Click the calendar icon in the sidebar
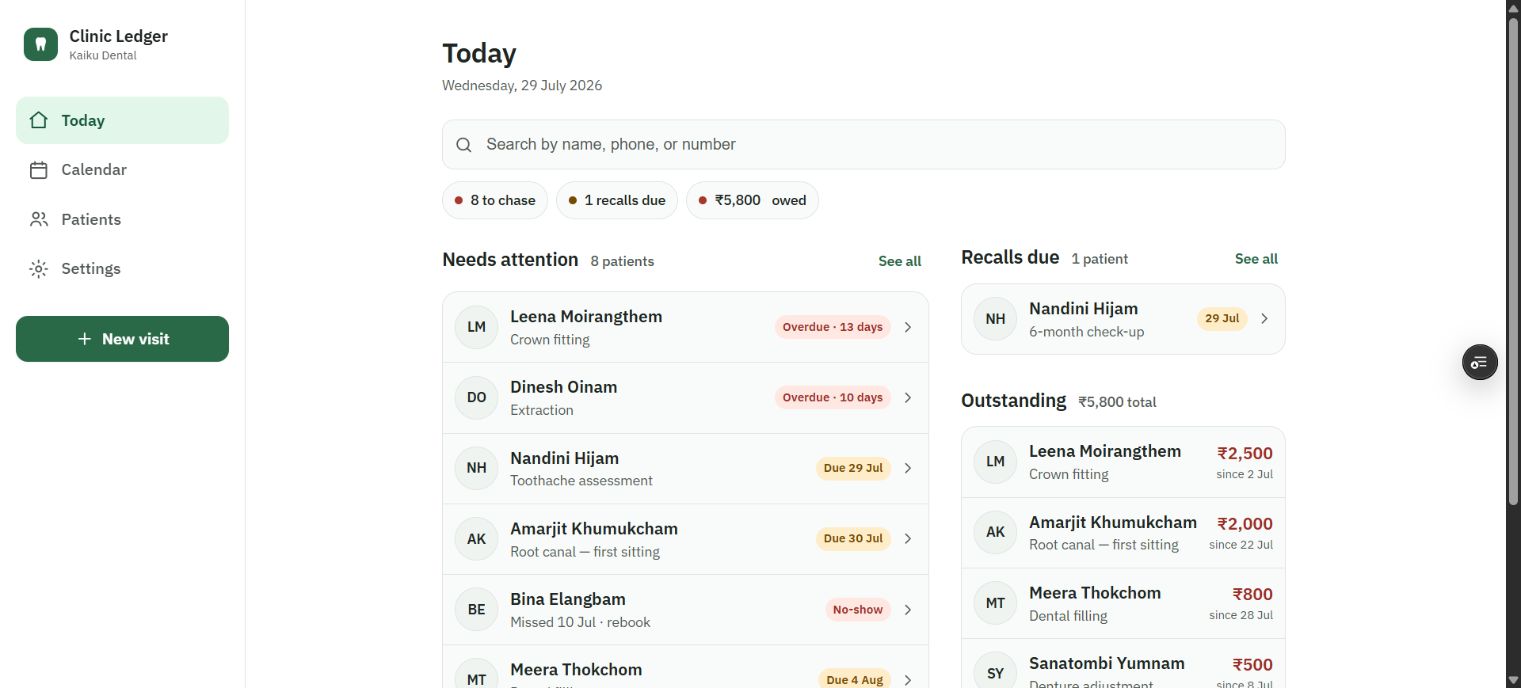 click(39, 170)
